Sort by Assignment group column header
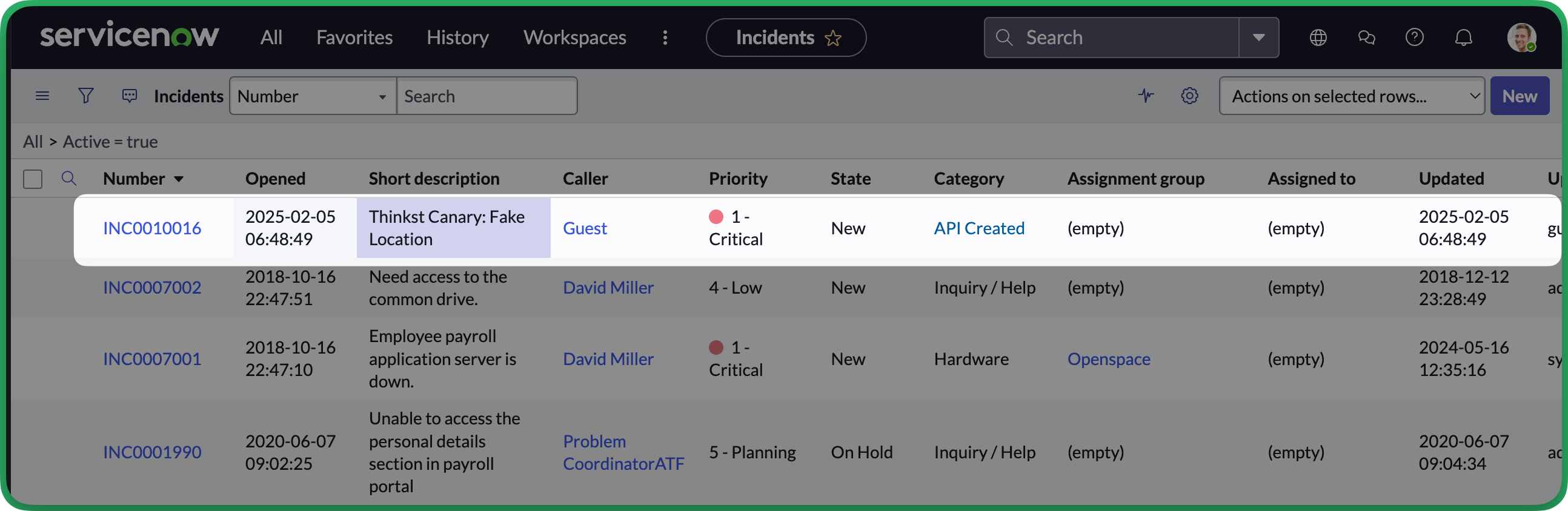 pyautogui.click(x=1136, y=179)
